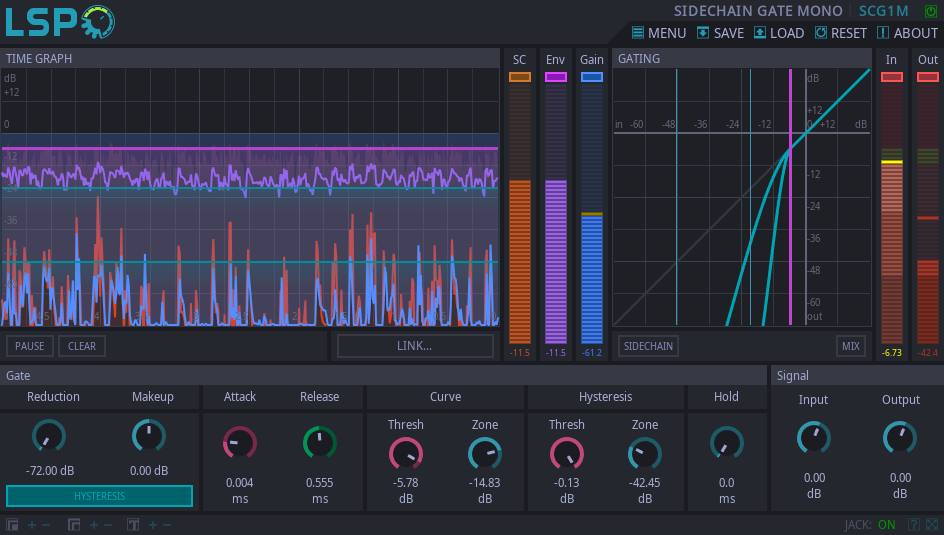Increase UI scaling with first plus
Image resolution: width=944 pixels, height=535 pixels.
[x=32, y=525]
